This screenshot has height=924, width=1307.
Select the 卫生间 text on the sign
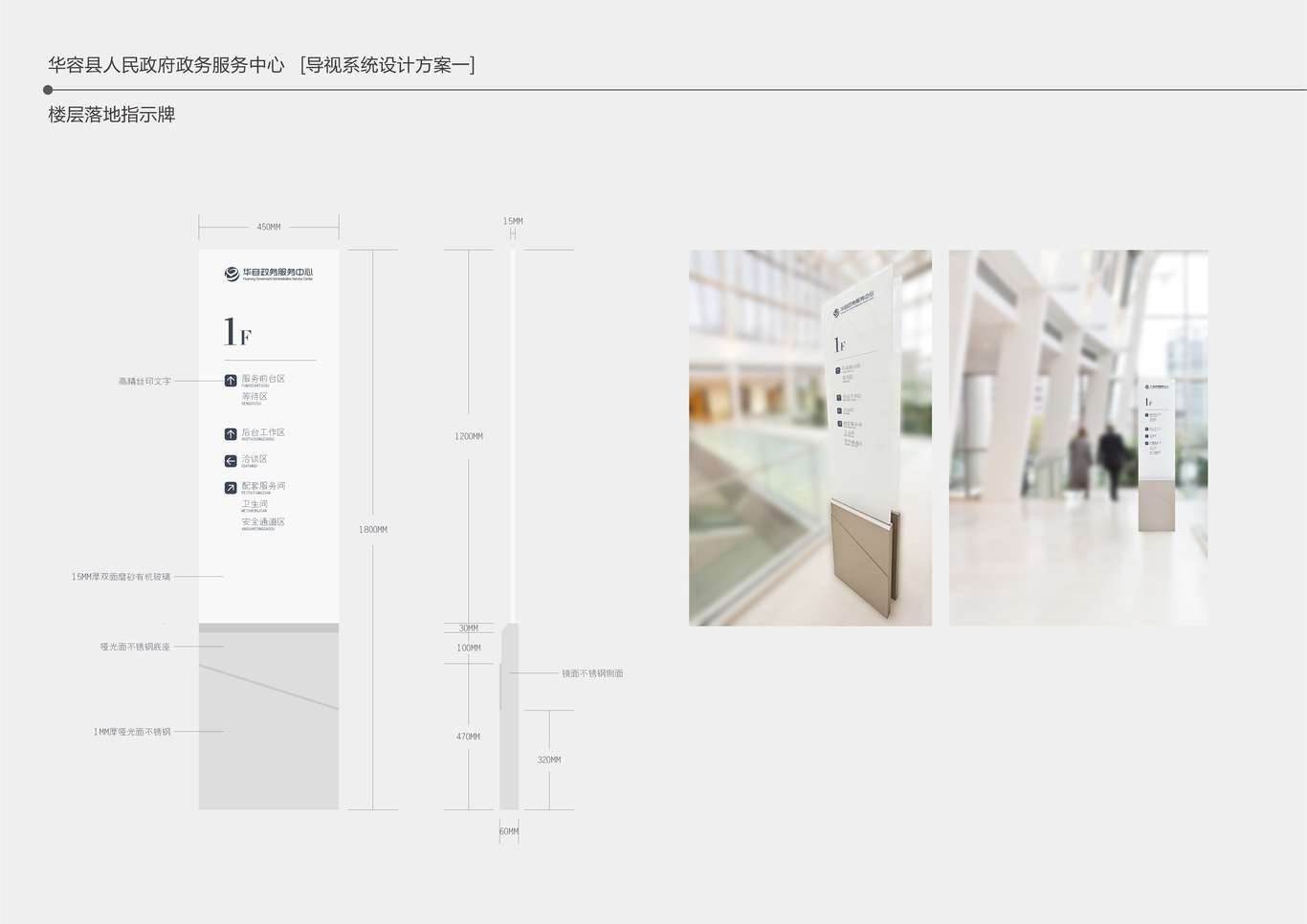click(255, 504)
